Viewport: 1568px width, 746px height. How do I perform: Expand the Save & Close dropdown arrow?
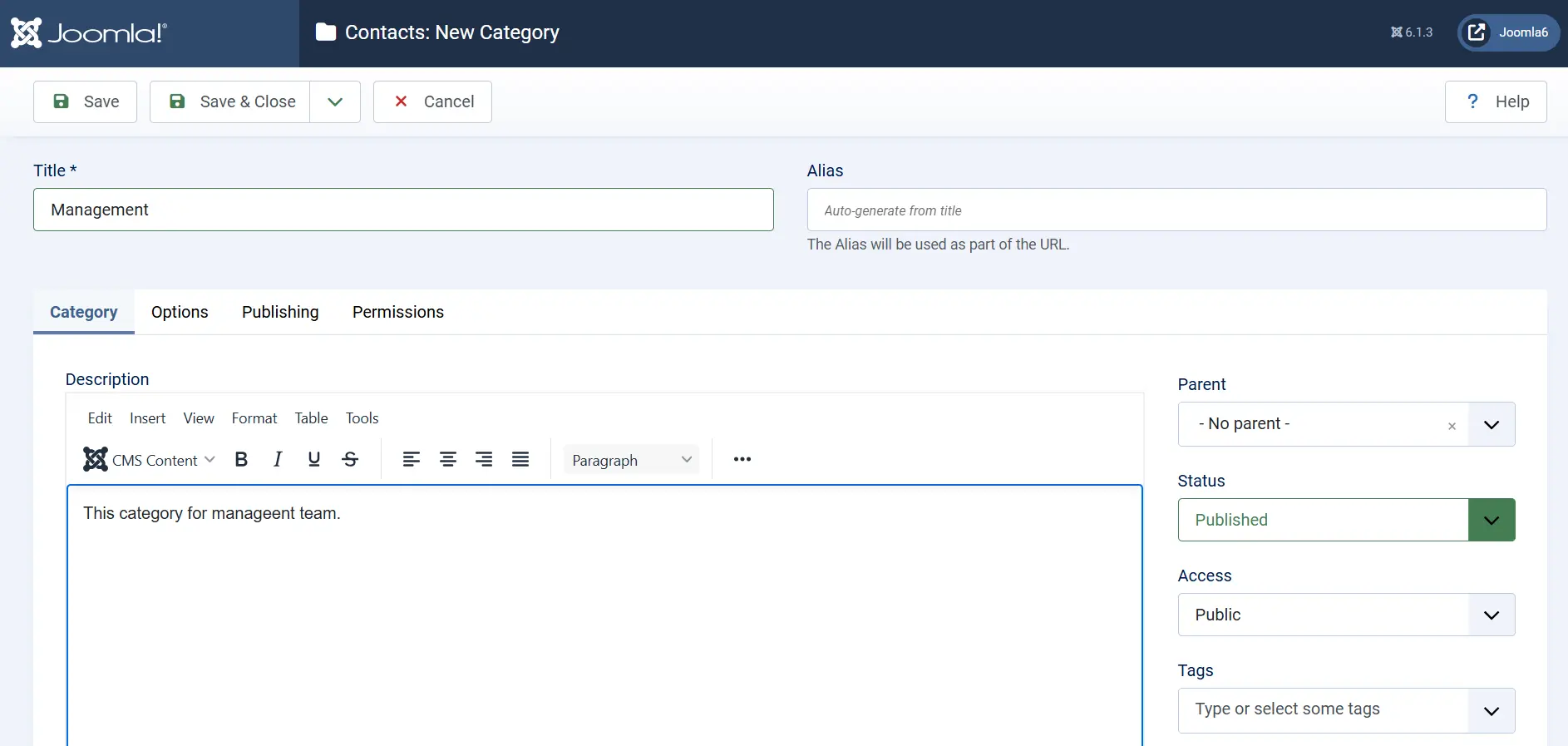[335, 101]
